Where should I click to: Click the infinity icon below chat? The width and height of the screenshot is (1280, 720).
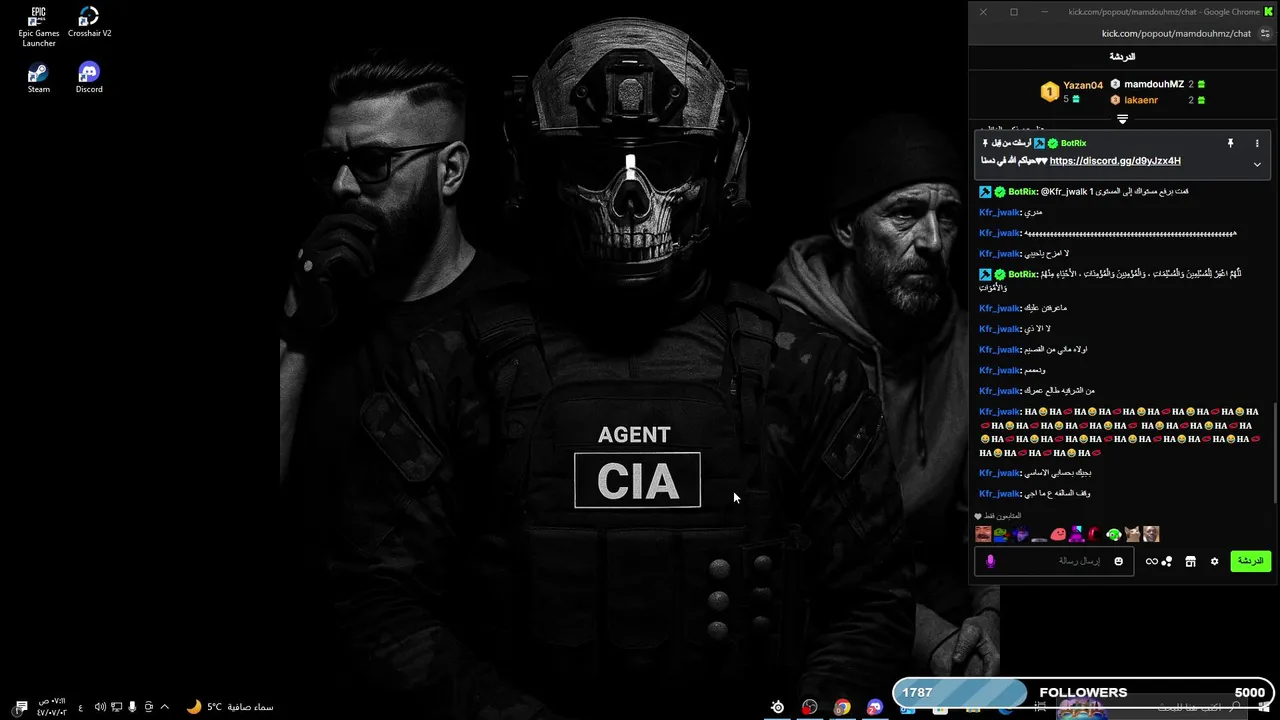click(x=1152, y=561)
